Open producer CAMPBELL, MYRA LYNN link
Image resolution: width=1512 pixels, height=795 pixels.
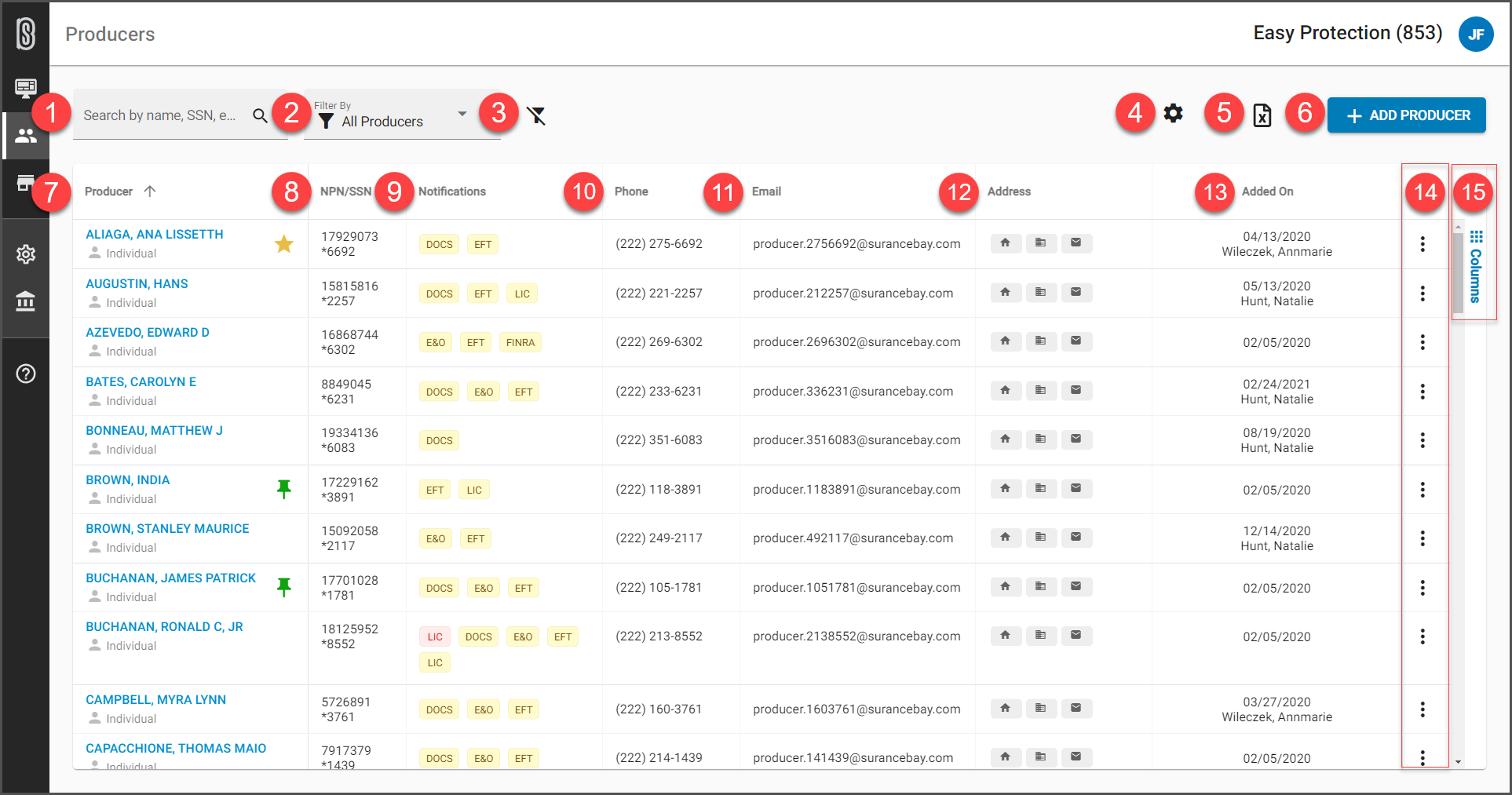155,699
